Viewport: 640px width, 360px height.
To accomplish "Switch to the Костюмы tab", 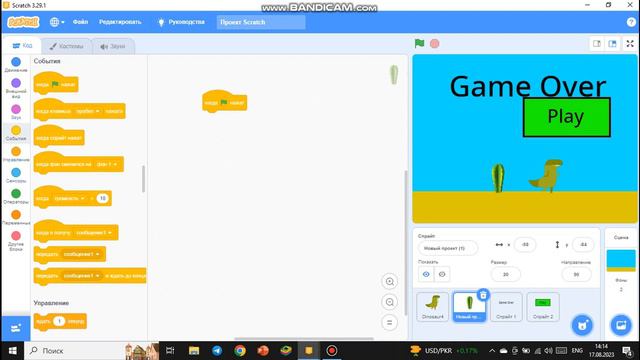I will (x=67, y=46).
